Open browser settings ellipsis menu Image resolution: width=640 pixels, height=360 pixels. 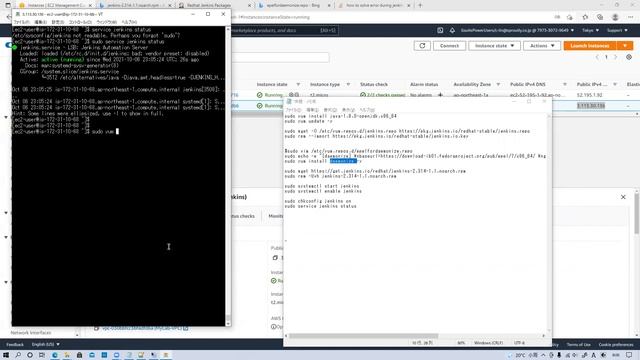click(631, 17)
